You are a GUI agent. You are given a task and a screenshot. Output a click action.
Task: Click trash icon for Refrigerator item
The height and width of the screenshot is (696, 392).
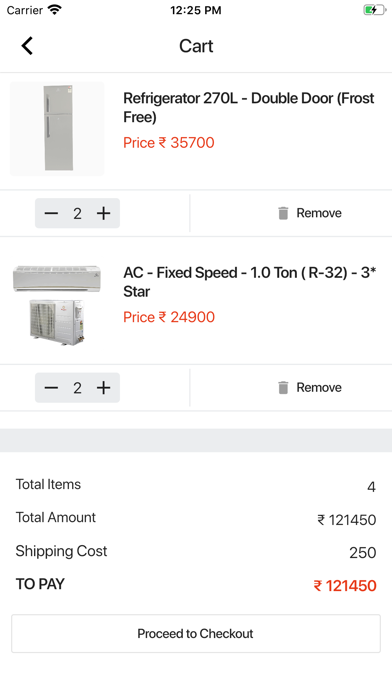(x=283, y=213)
